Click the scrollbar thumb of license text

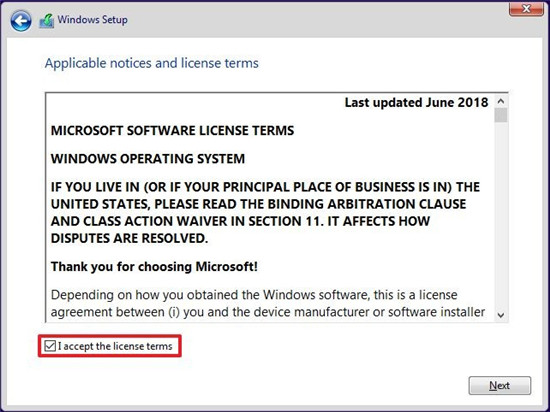[501, 115]
